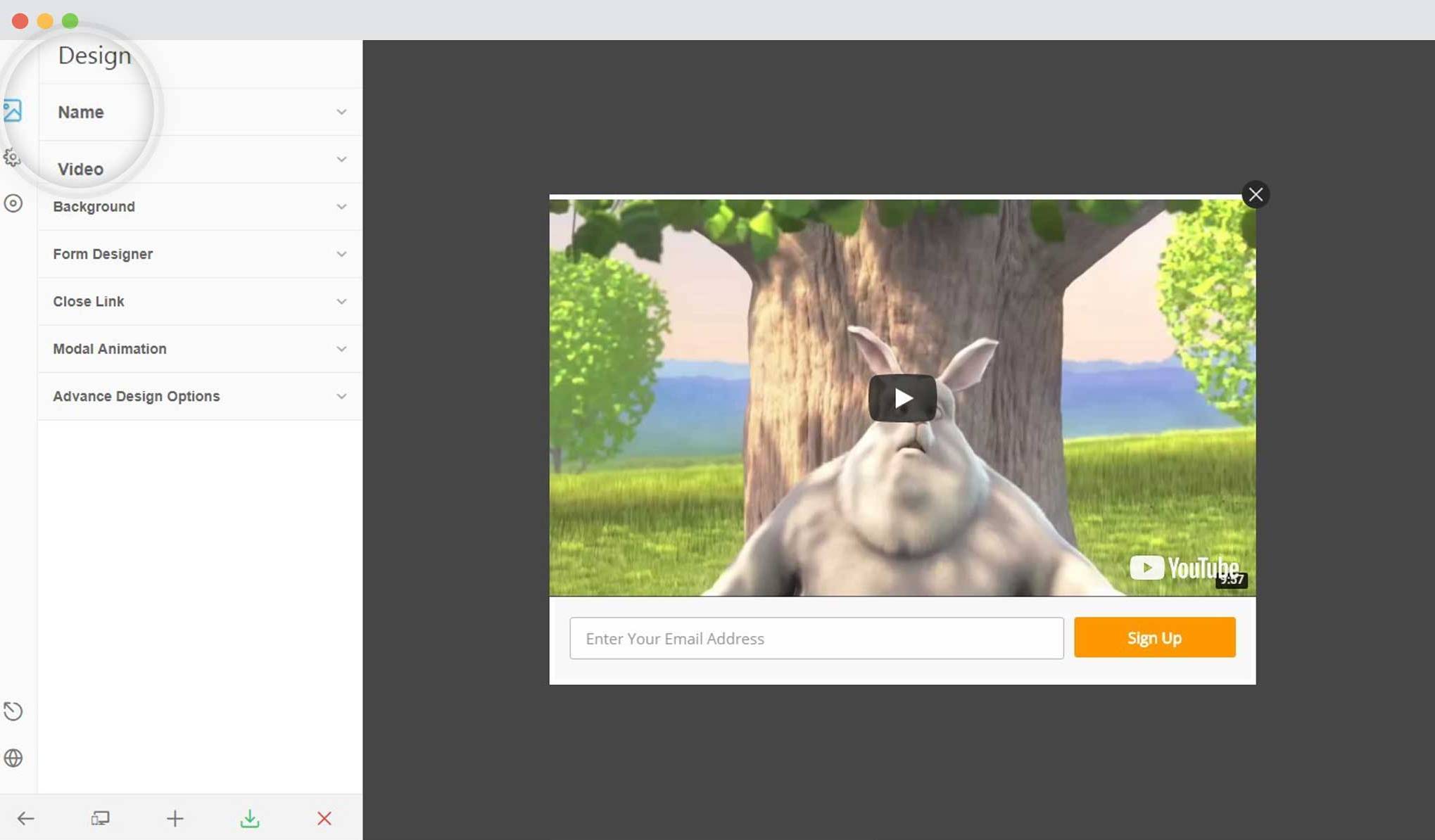Open the settings gear icon in sidebar
The height and width of the screenshot is (840, 1435).
[x=12, y=157]
